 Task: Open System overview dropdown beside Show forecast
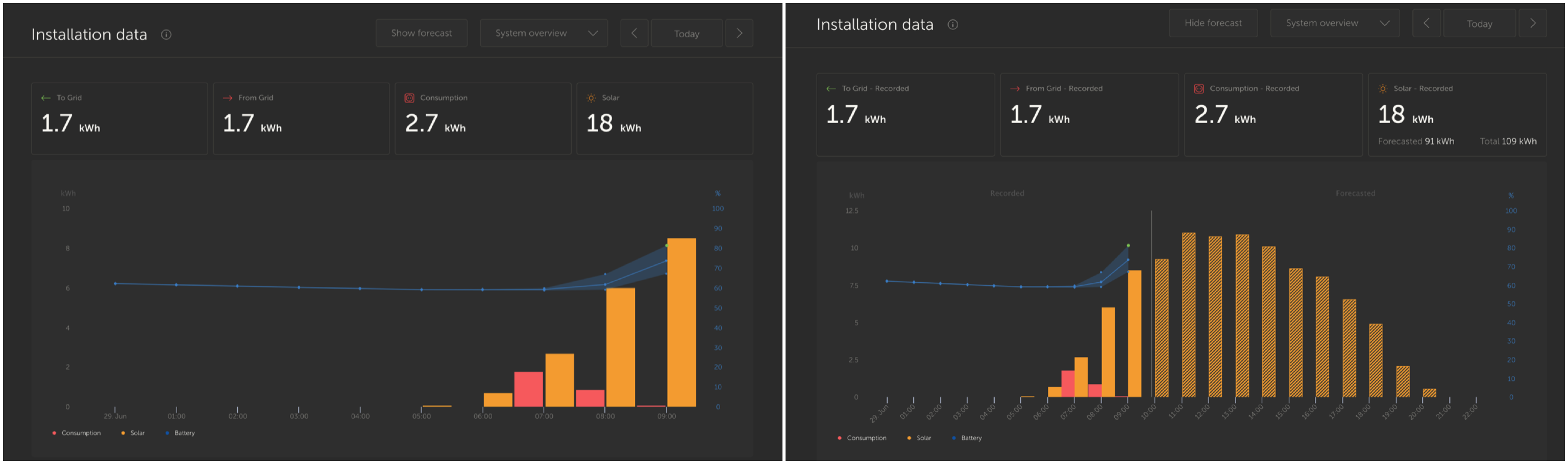[x=544, y=34]
